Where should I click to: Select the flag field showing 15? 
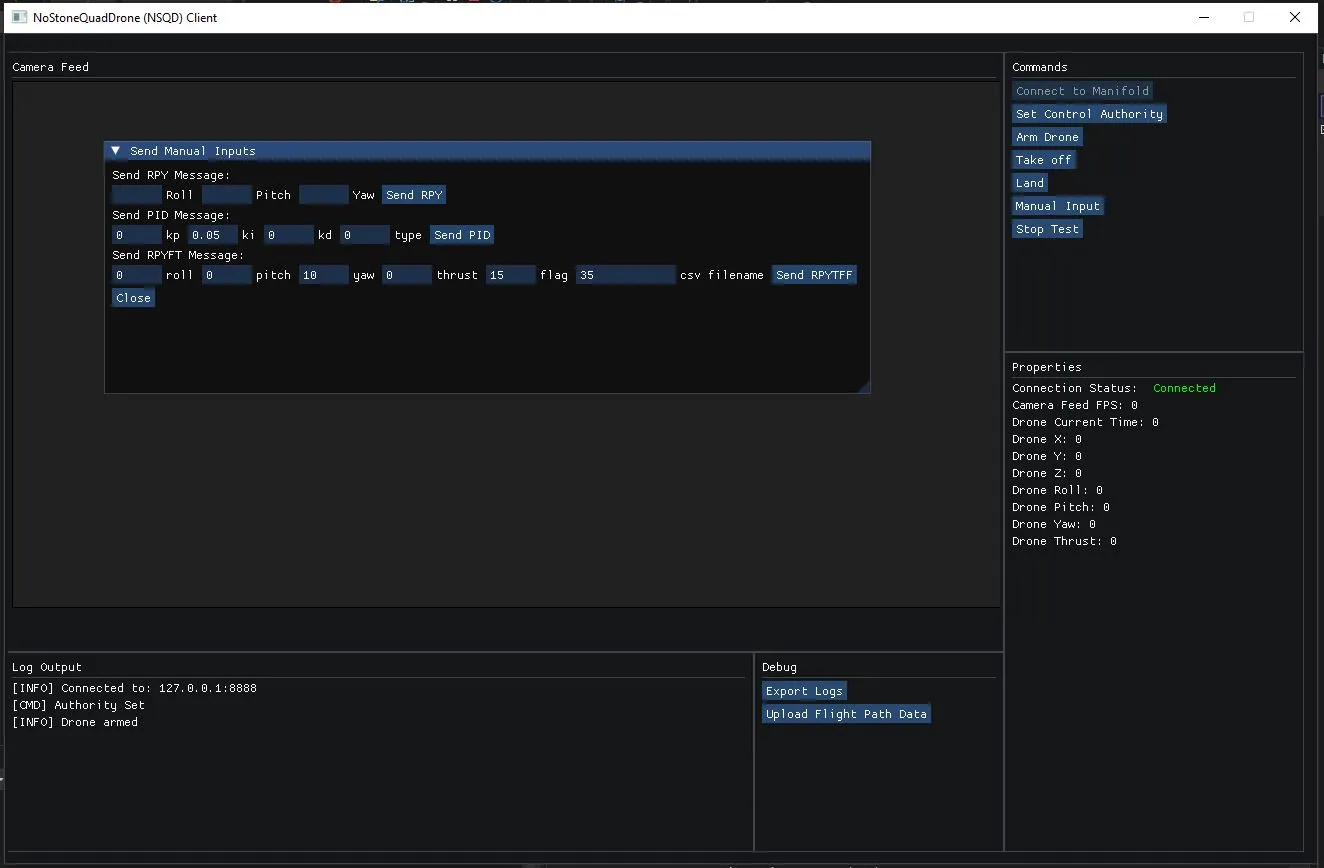511,275
